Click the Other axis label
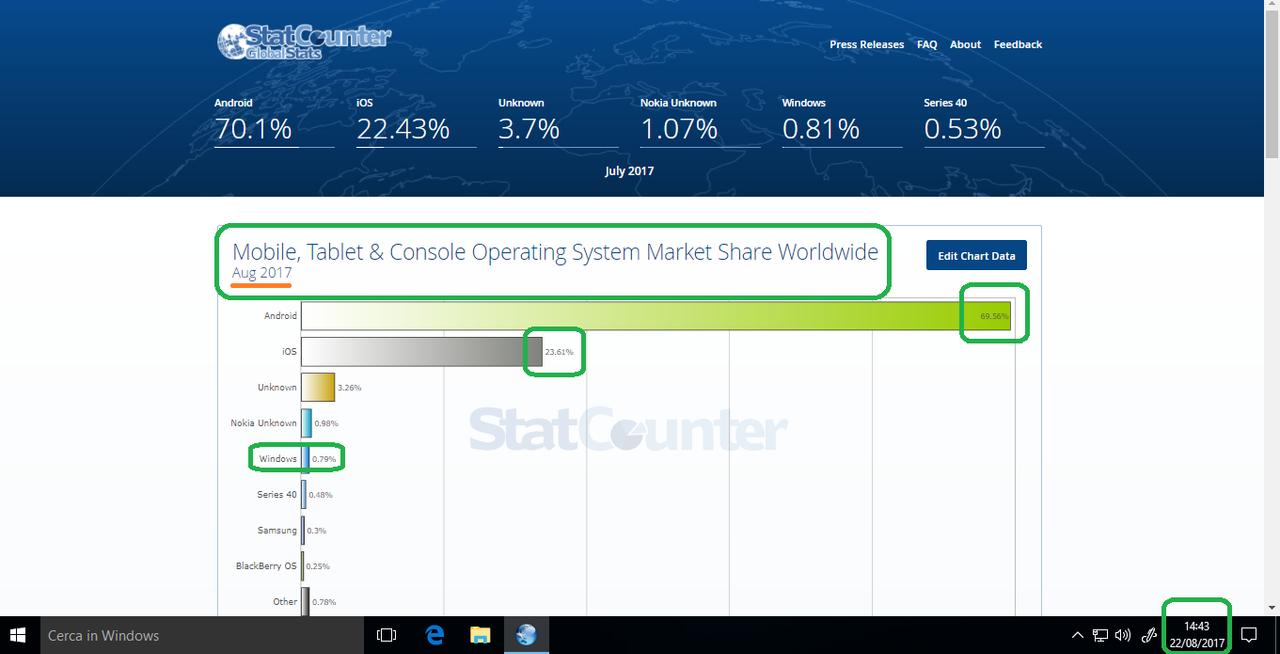Image resolution: width=1280 pixels, height=654 pixels. click(x=285, y=602)
